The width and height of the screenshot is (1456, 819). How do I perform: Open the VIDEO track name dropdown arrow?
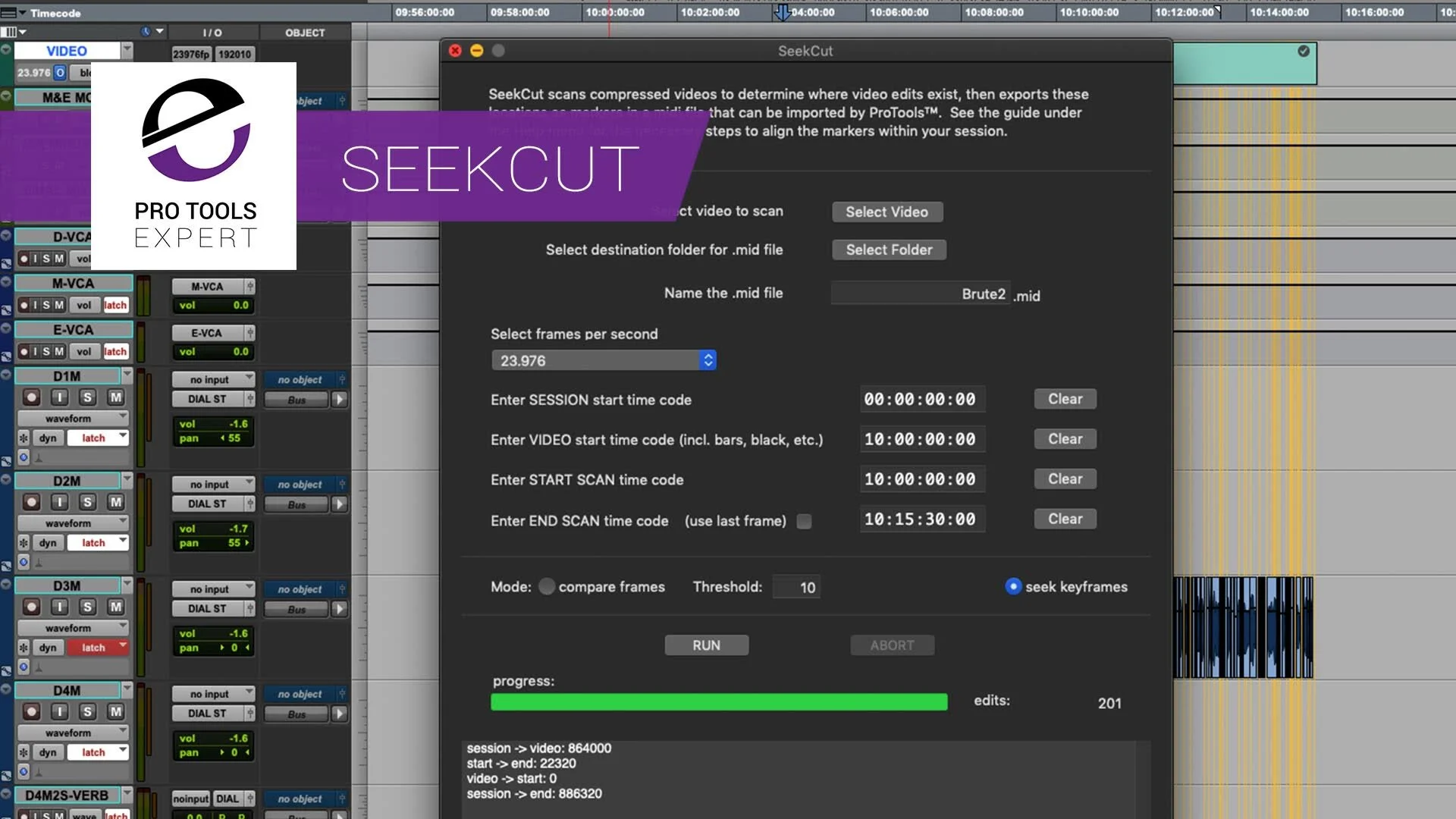tap(127, 50)
